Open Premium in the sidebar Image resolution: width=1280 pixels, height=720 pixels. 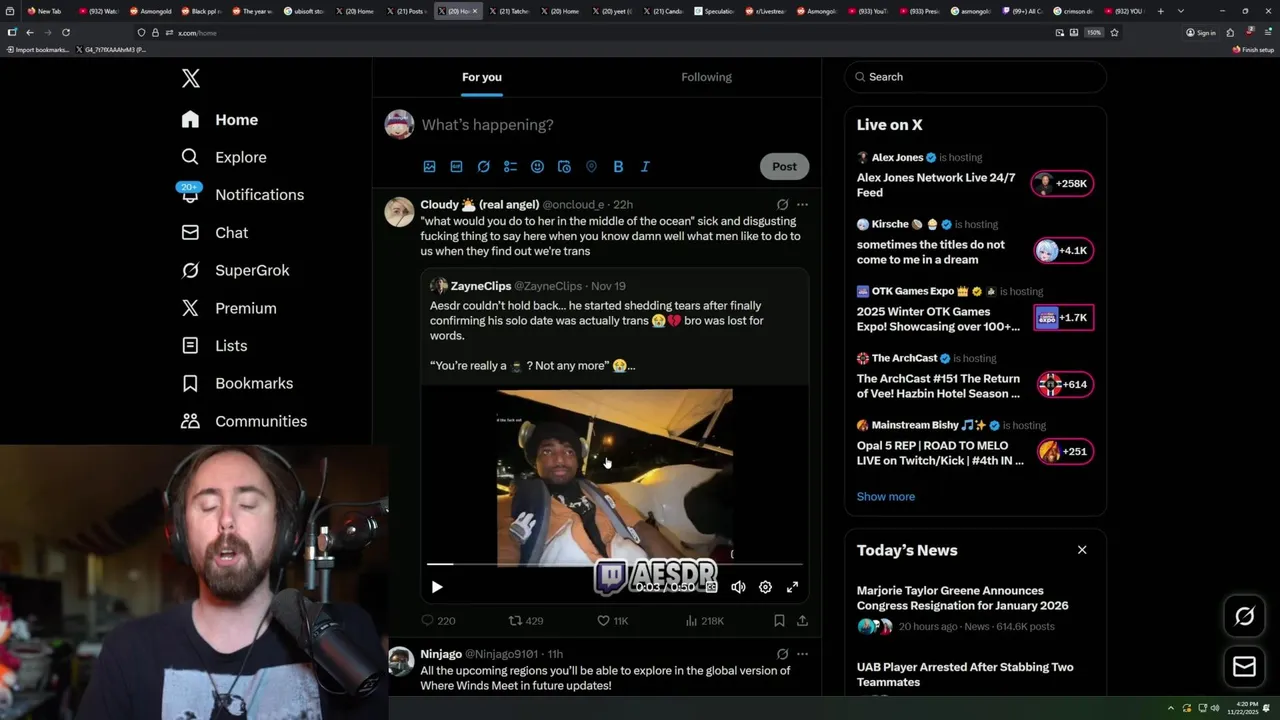pyautogui.click(x=229, y=308)
